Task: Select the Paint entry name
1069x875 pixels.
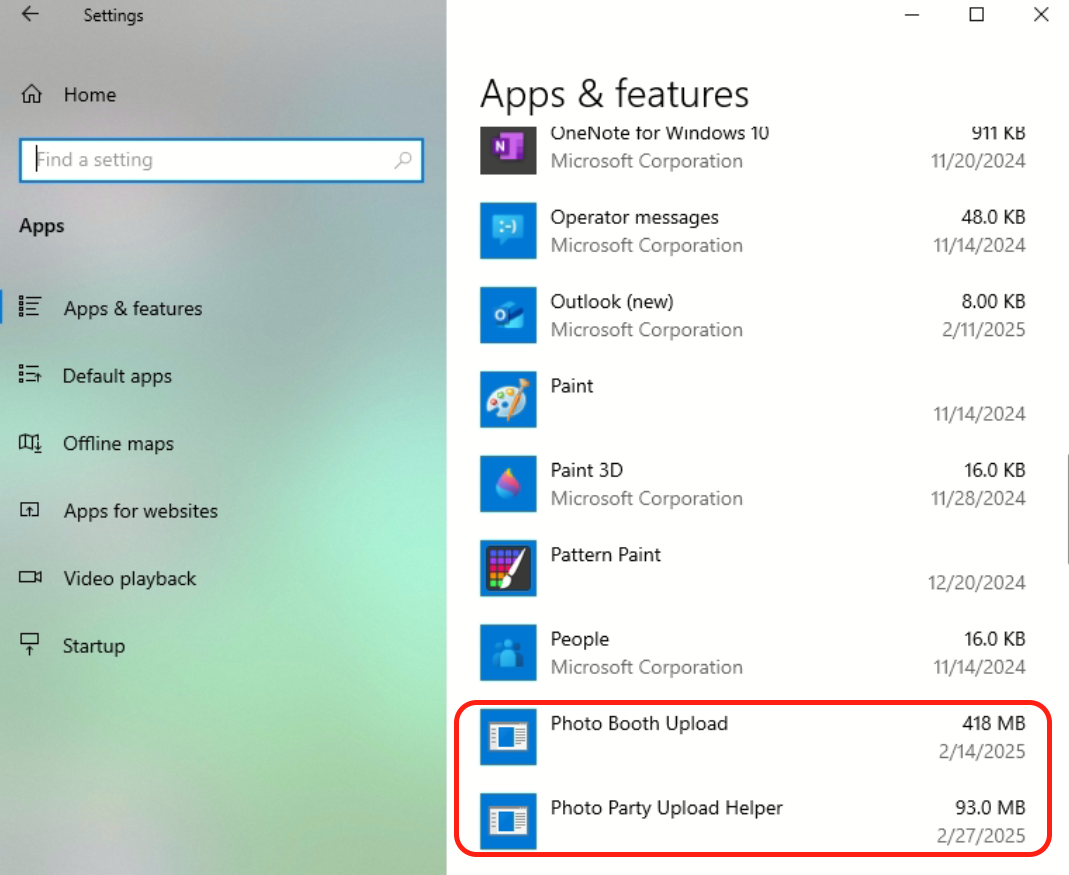Action: click(571, 385)
